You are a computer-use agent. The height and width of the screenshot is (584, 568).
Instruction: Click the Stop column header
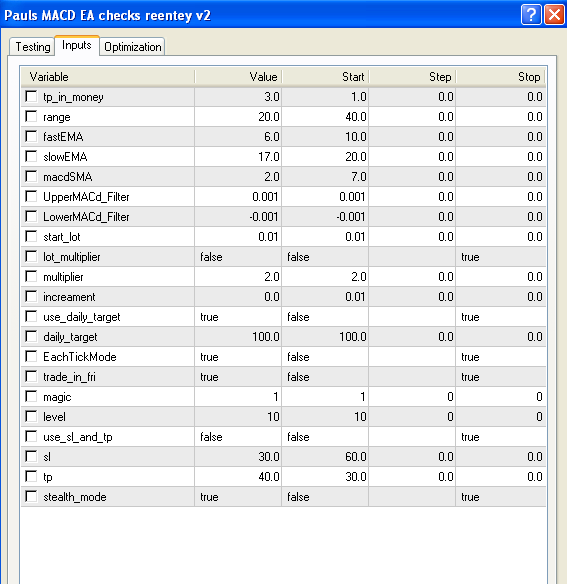pos(501,77)
